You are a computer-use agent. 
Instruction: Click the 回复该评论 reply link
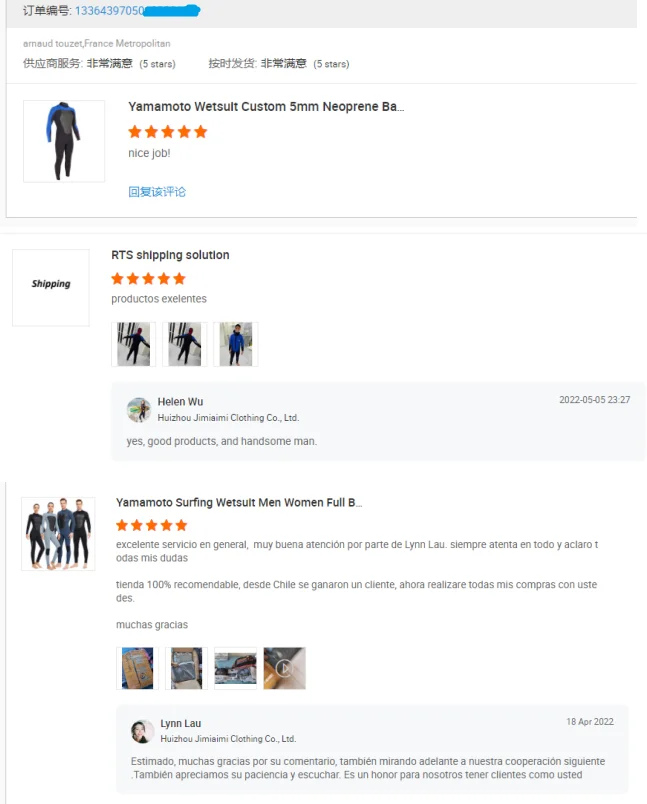(157, 192)
